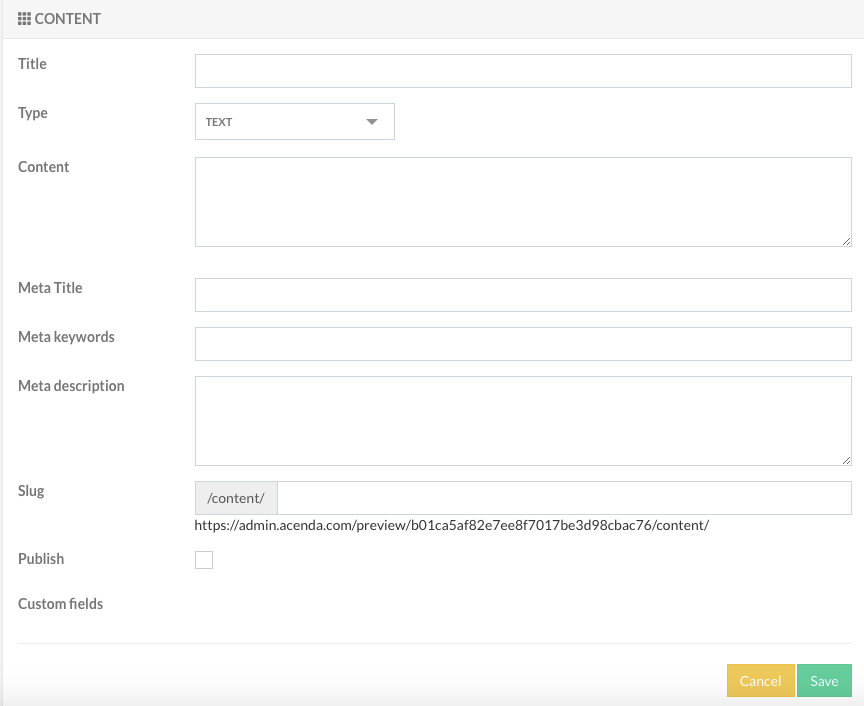The width and height of the screenshot is (864, 706).
Task: Click inside the Meta Title field
Action: 523,295
